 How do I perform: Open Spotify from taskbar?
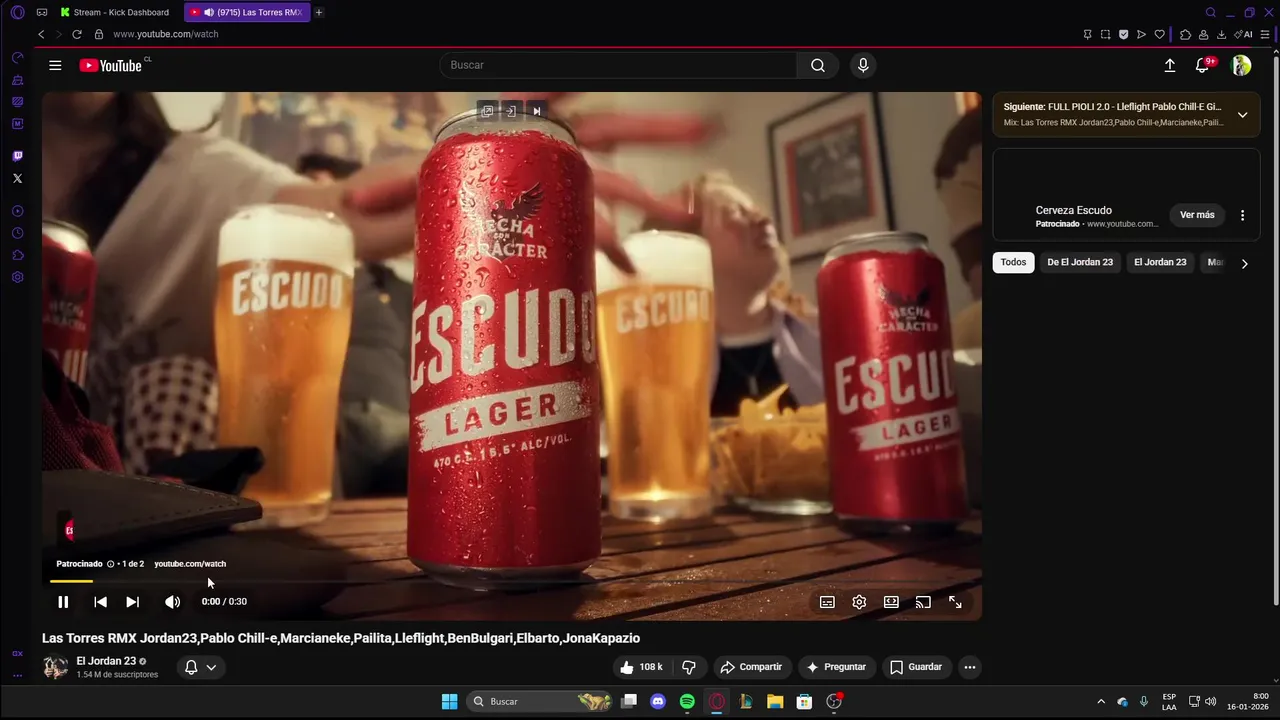click(687, 702)
